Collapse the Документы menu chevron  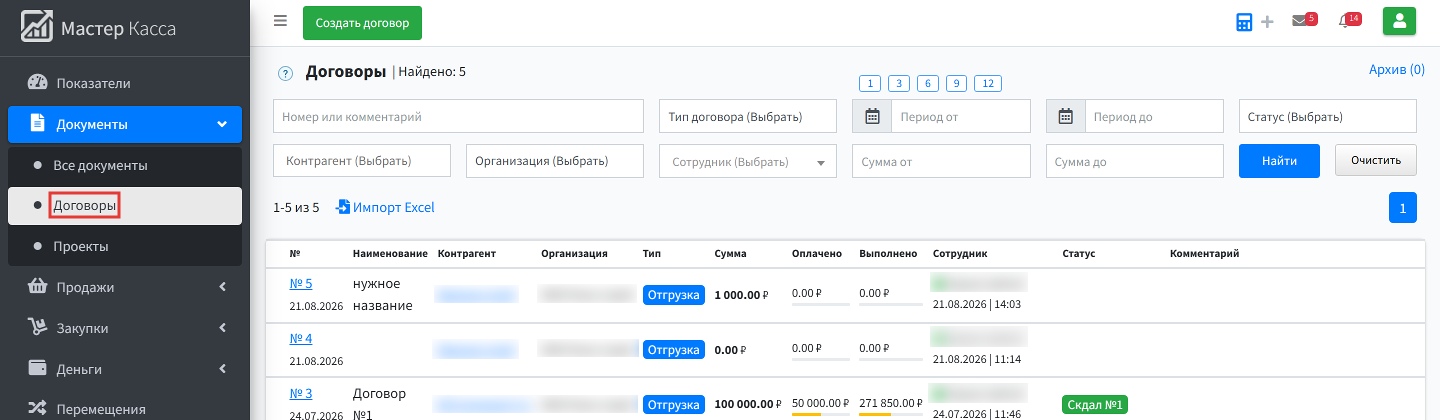coord(222,124)
